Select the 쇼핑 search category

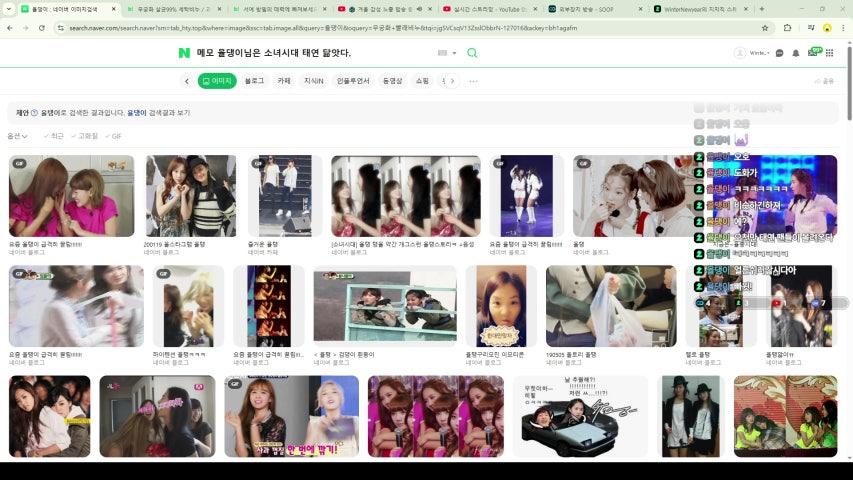click(x=422, y=81)
